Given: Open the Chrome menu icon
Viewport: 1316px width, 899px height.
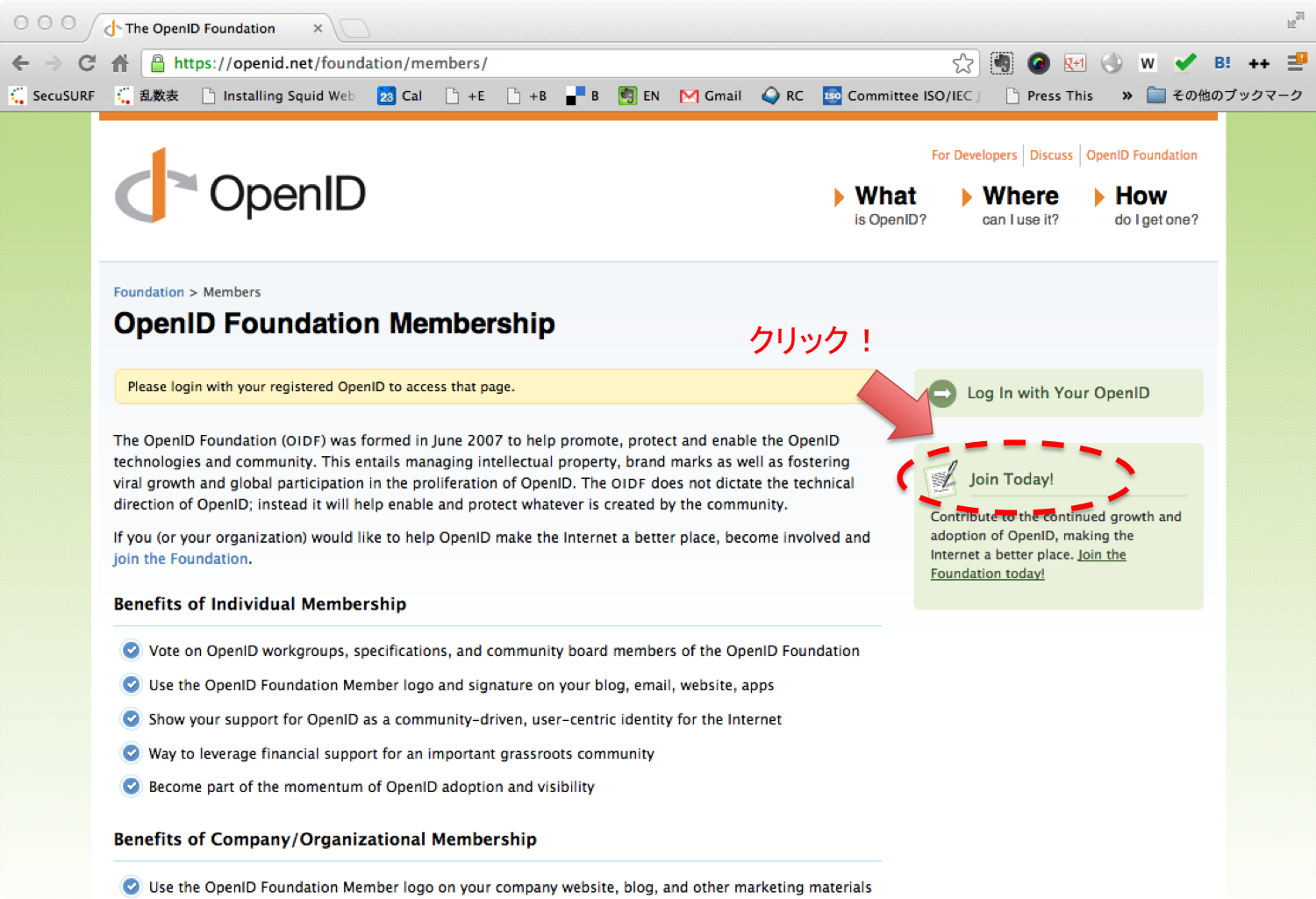Looking at the screenshot, I should pos(1297,63).
